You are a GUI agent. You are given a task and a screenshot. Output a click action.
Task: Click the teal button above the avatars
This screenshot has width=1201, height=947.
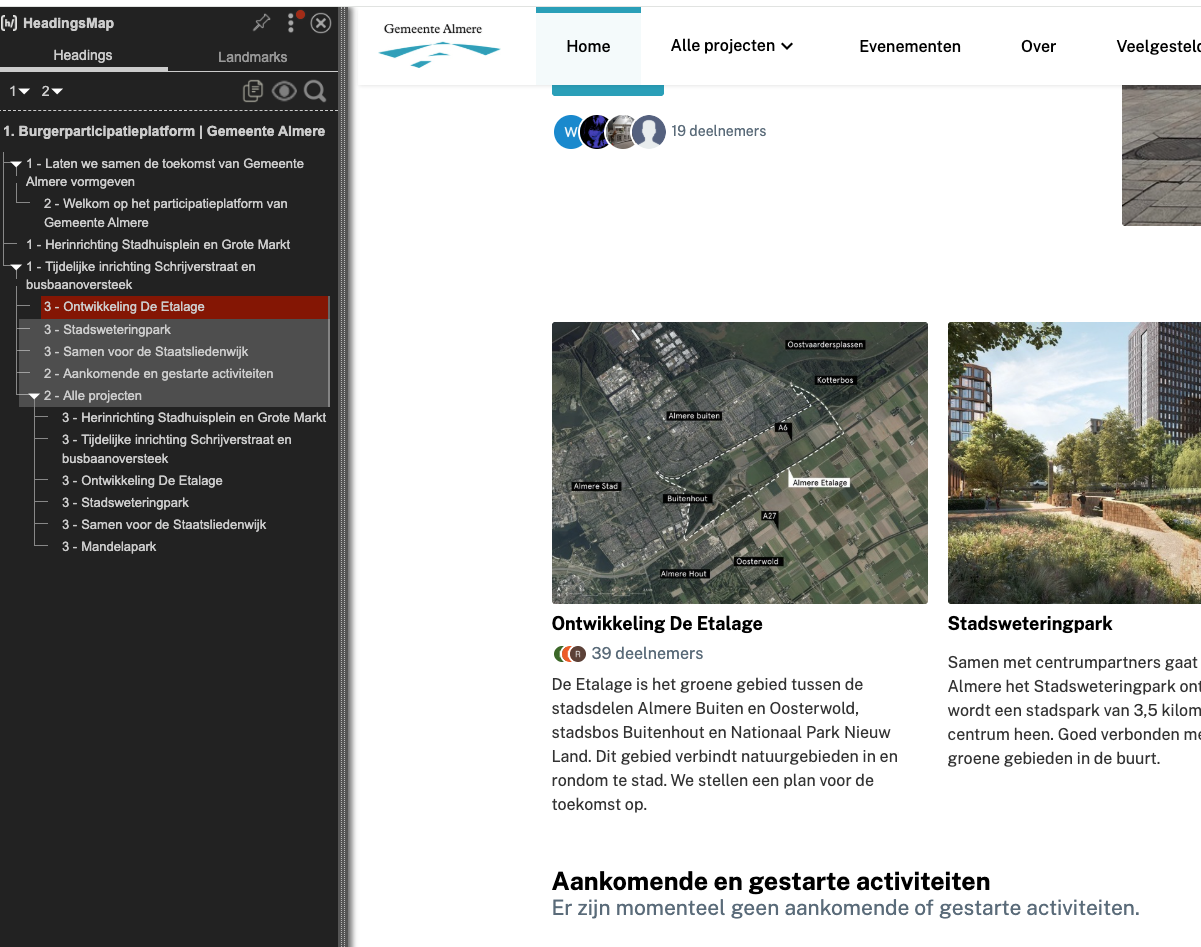(608, 90)
